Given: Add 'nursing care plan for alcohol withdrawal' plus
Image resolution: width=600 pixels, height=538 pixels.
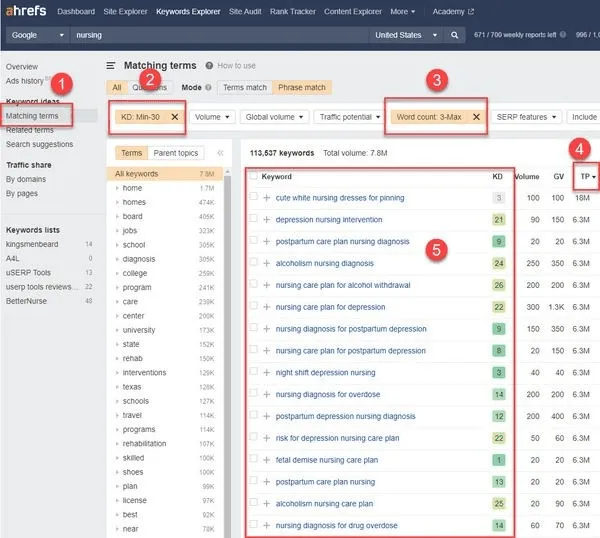Looking at the screenshot, I should (x=267, y=285).
